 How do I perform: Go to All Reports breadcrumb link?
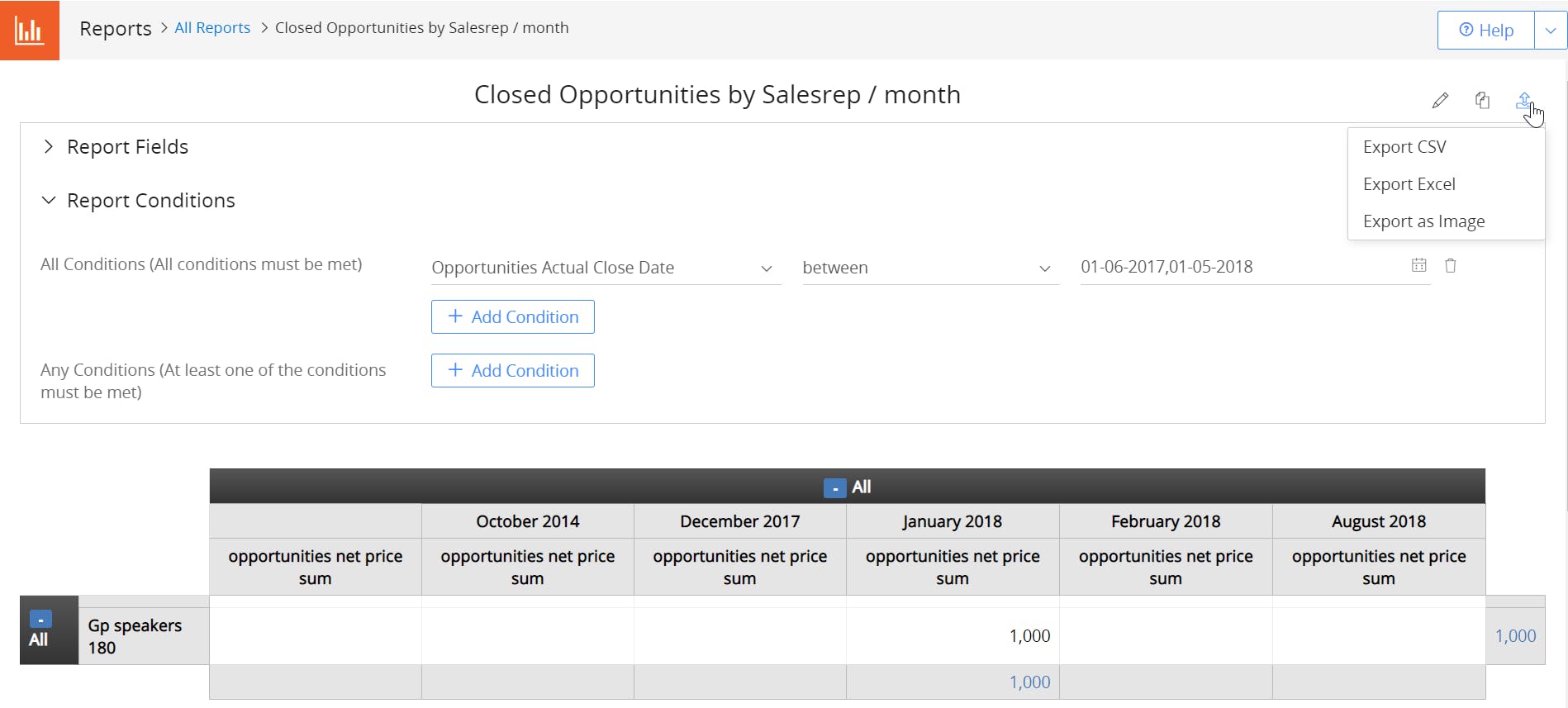point(212,28)
